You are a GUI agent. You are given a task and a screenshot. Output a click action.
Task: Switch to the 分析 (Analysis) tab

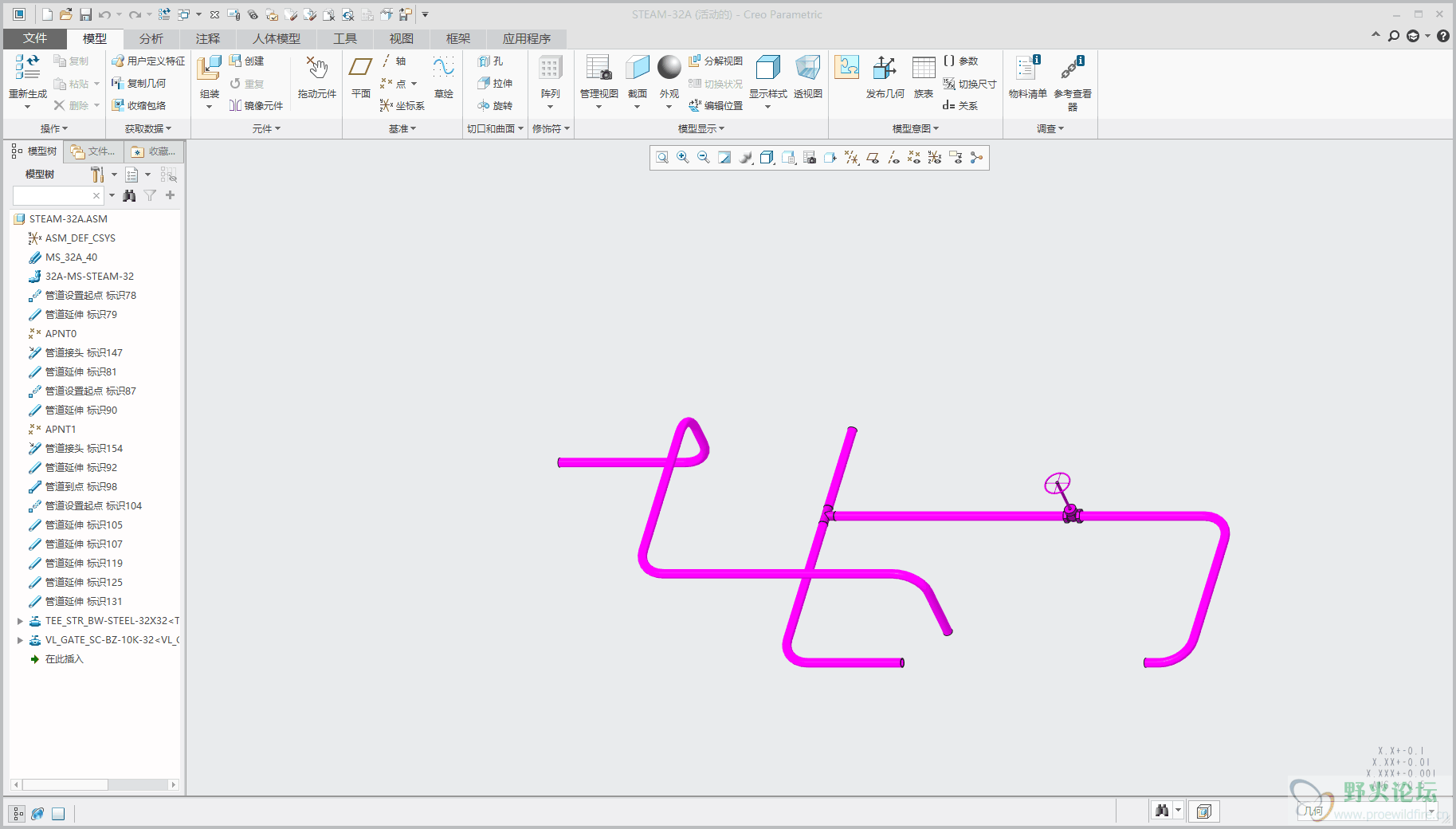click(x=151, y=38)
